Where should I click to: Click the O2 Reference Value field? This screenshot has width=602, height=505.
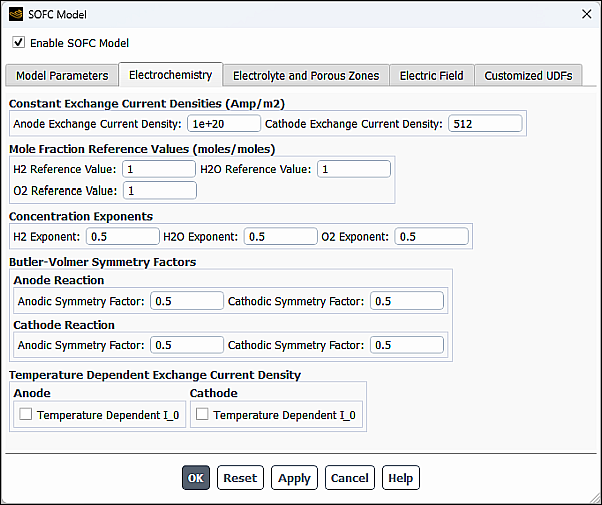point(159,190)
